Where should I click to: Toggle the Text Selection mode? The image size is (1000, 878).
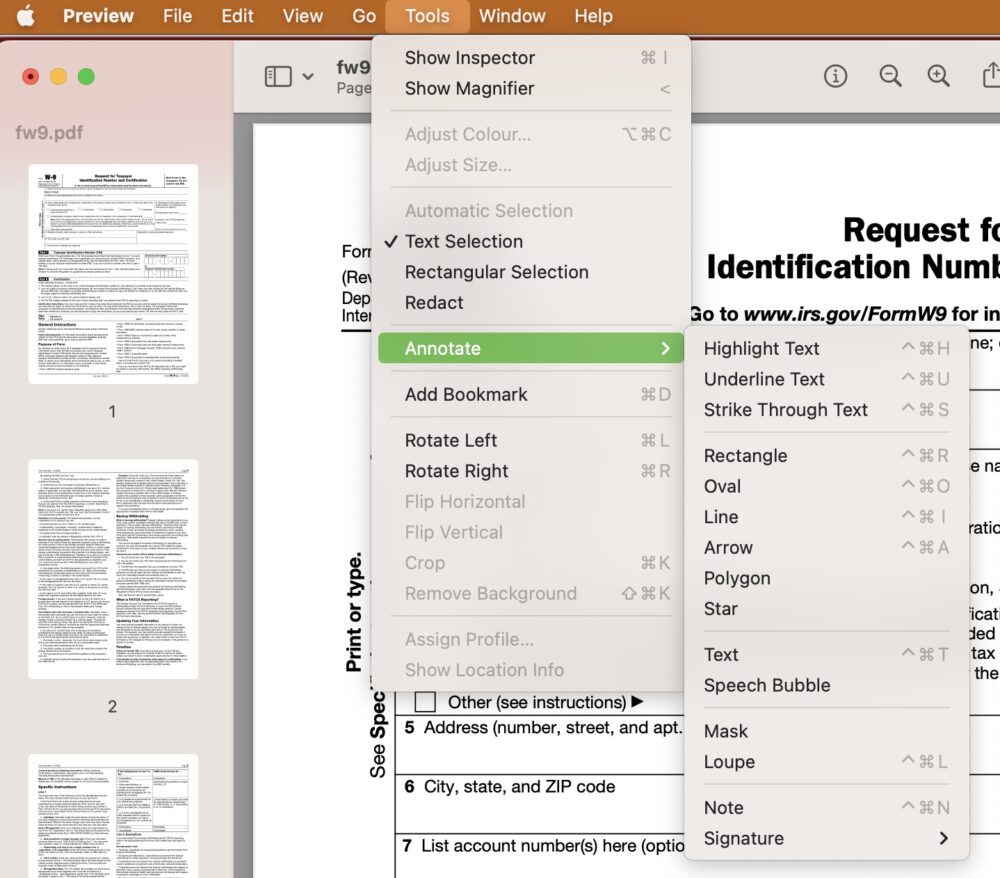[x=463, y=241]
